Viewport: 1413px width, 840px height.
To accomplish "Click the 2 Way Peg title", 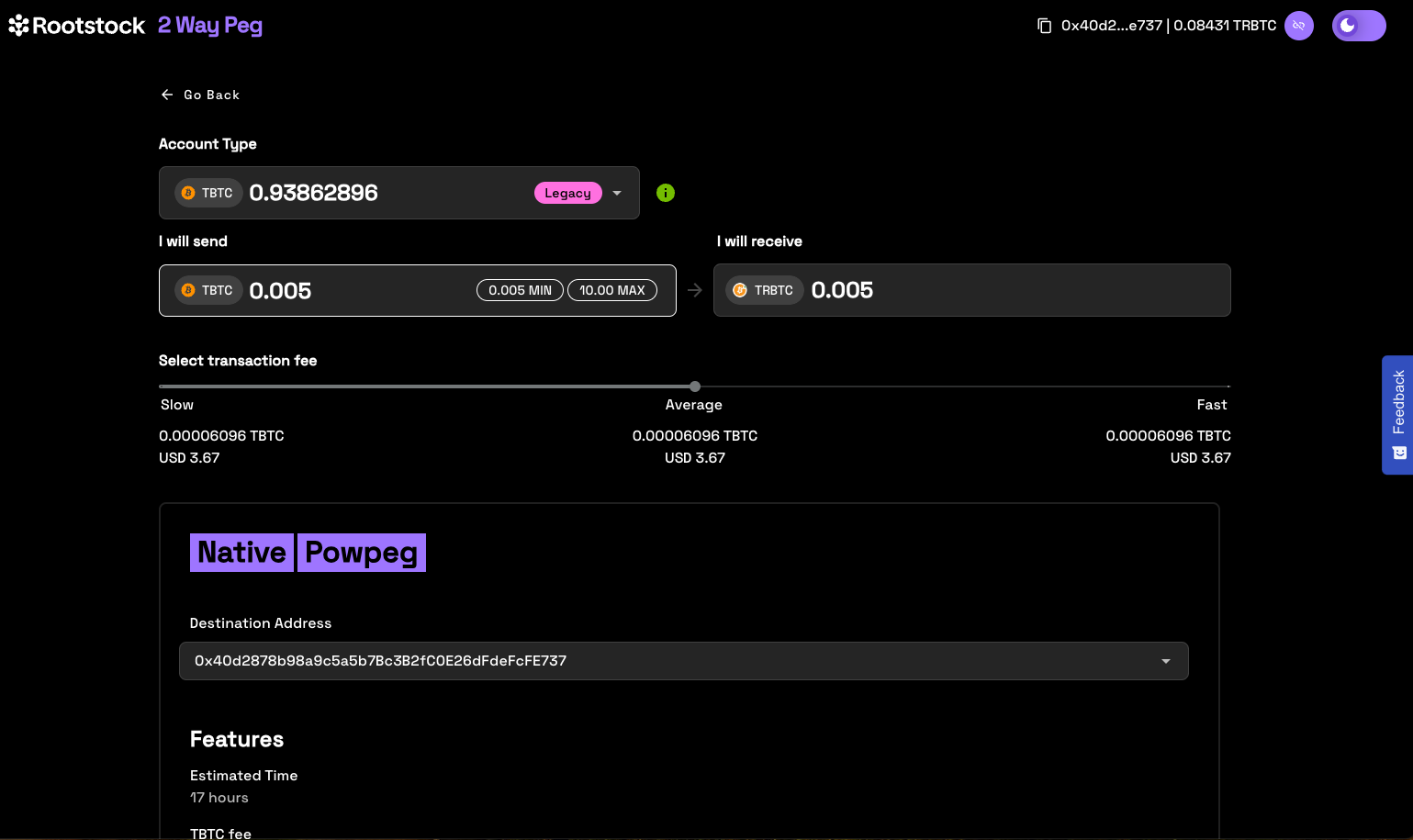I will tap(210, 26).
